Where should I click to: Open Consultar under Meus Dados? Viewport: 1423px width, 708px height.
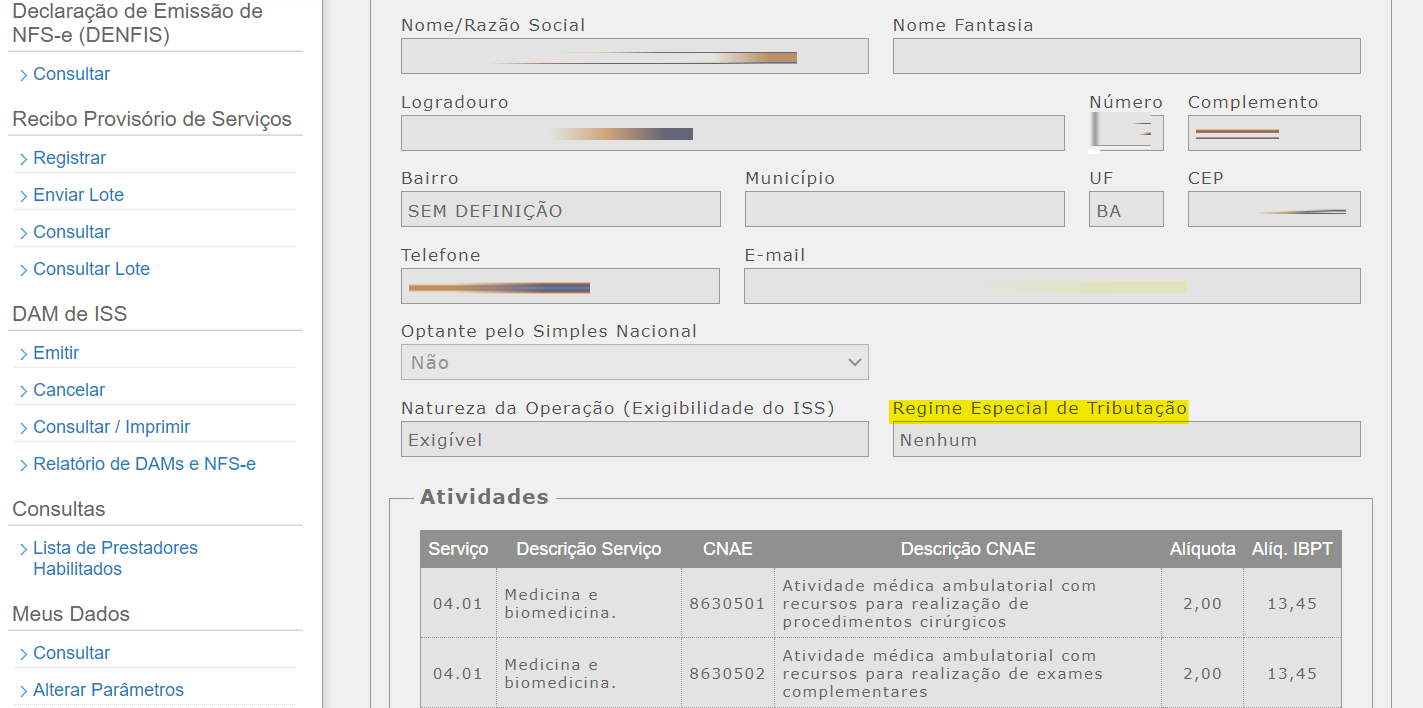coord(71,653)
